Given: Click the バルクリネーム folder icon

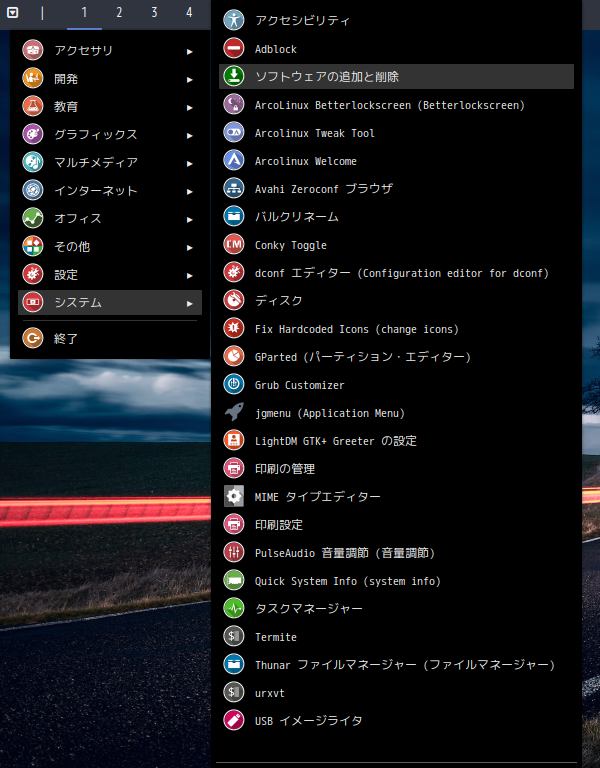Looking at the screenshot, I should pyautogui.click(x=234, y=216).
